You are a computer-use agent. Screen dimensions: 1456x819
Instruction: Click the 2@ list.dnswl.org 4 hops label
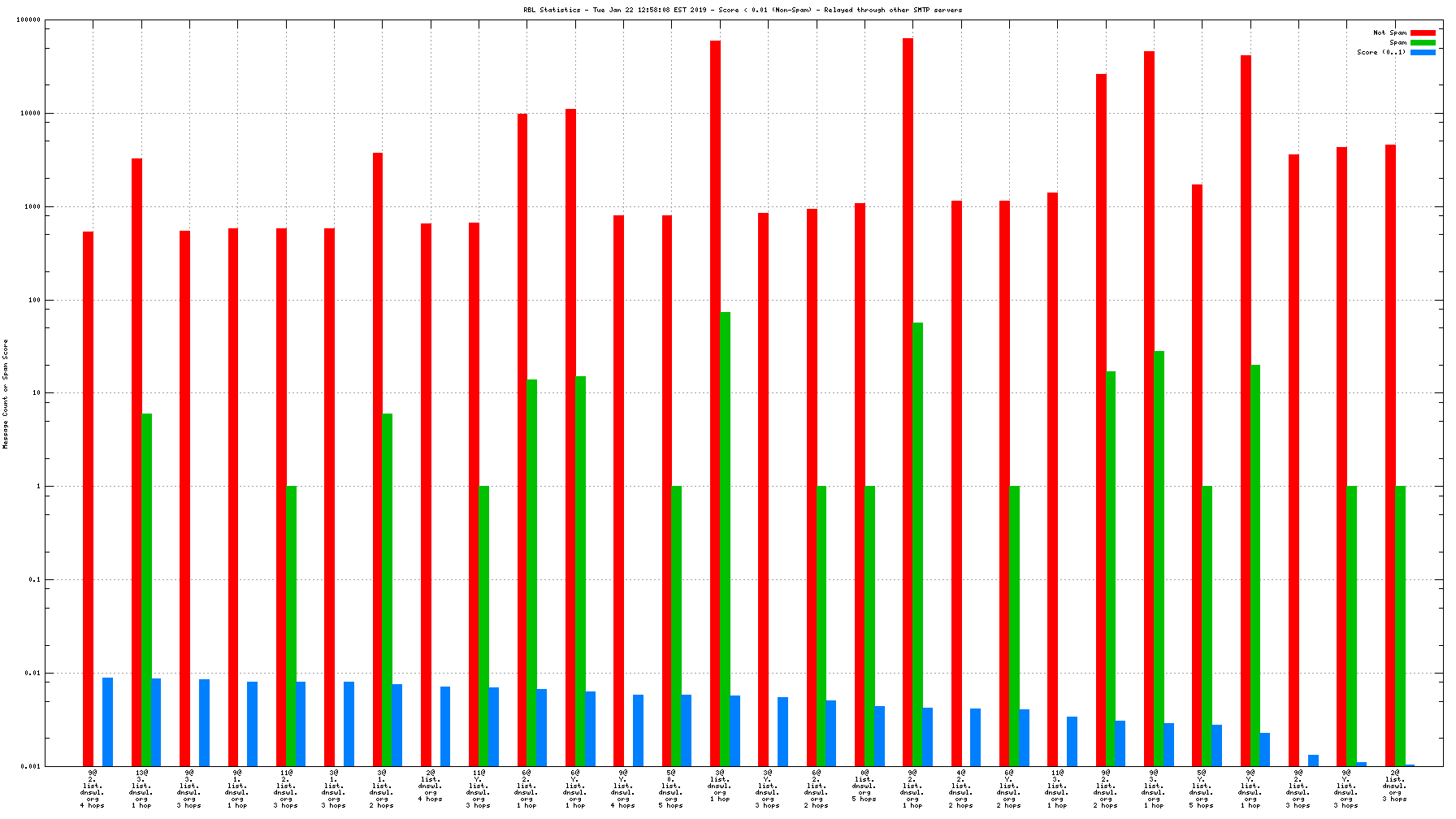coord(431,786)
